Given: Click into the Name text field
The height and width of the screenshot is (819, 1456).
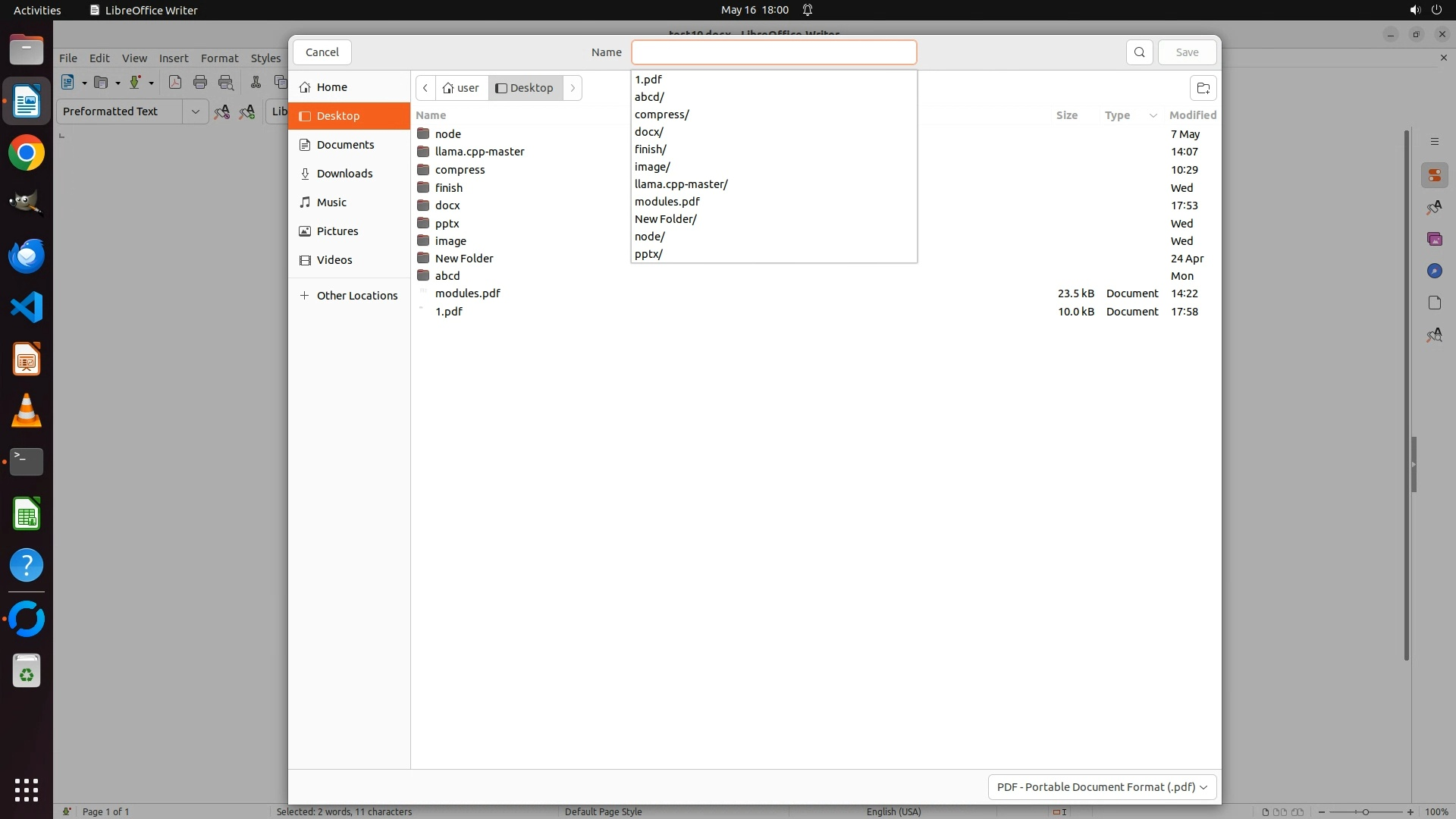Looking at the screenshot, I should (773, 52).
